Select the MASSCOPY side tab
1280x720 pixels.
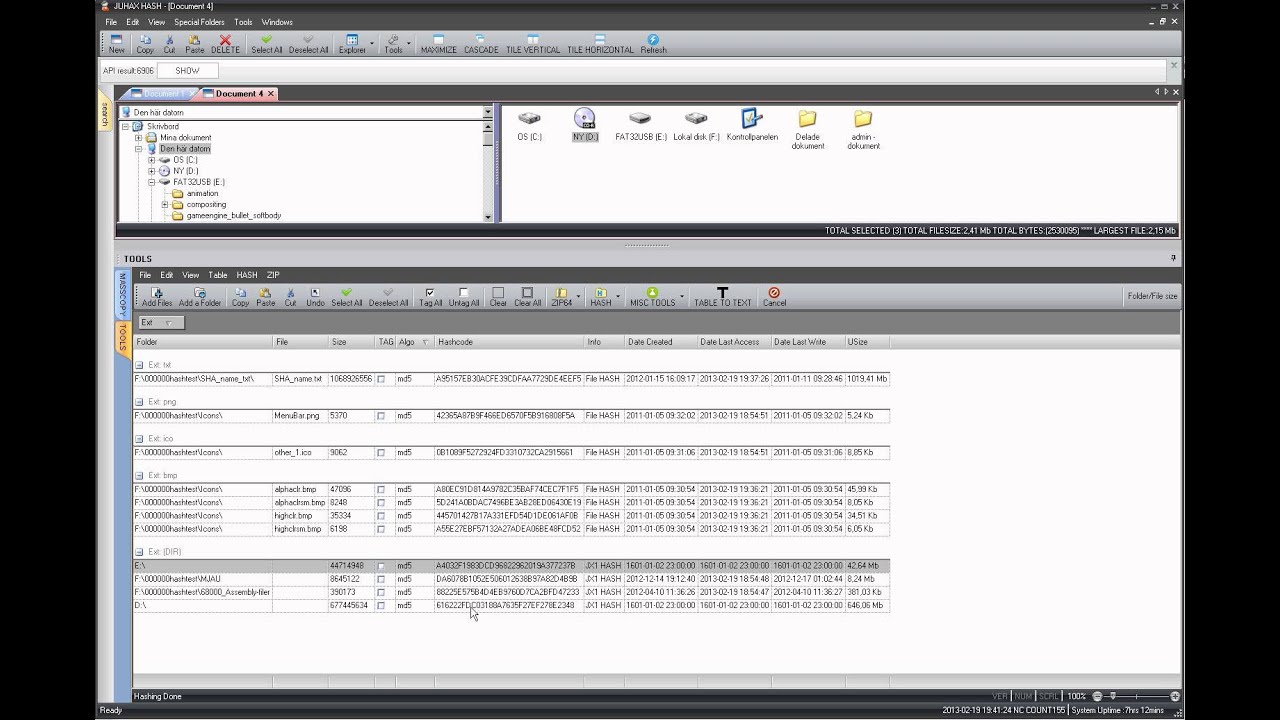click(122, 294)
